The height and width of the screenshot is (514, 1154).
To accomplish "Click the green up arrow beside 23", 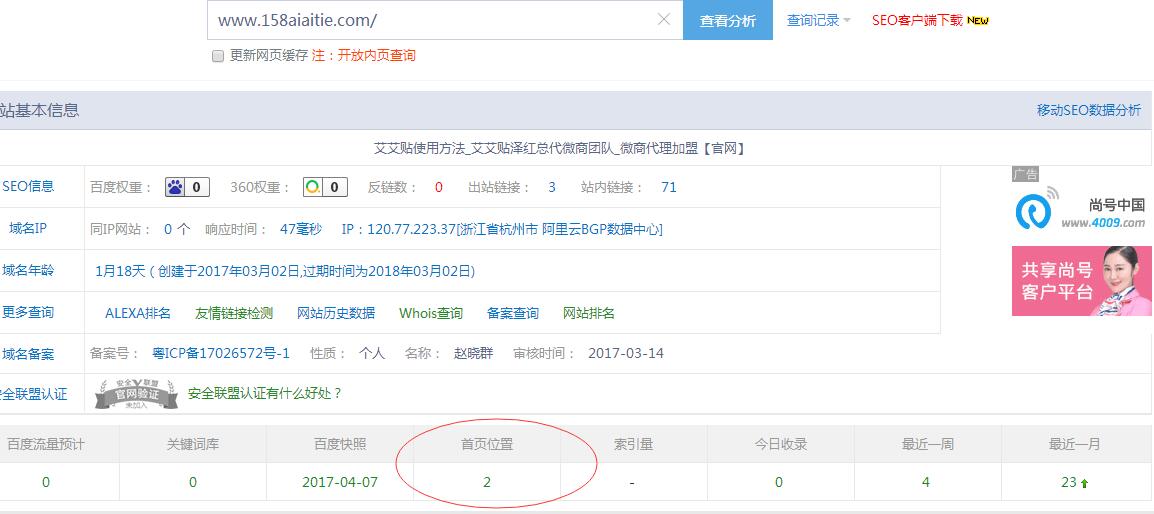I will (x=1084, y=483).
